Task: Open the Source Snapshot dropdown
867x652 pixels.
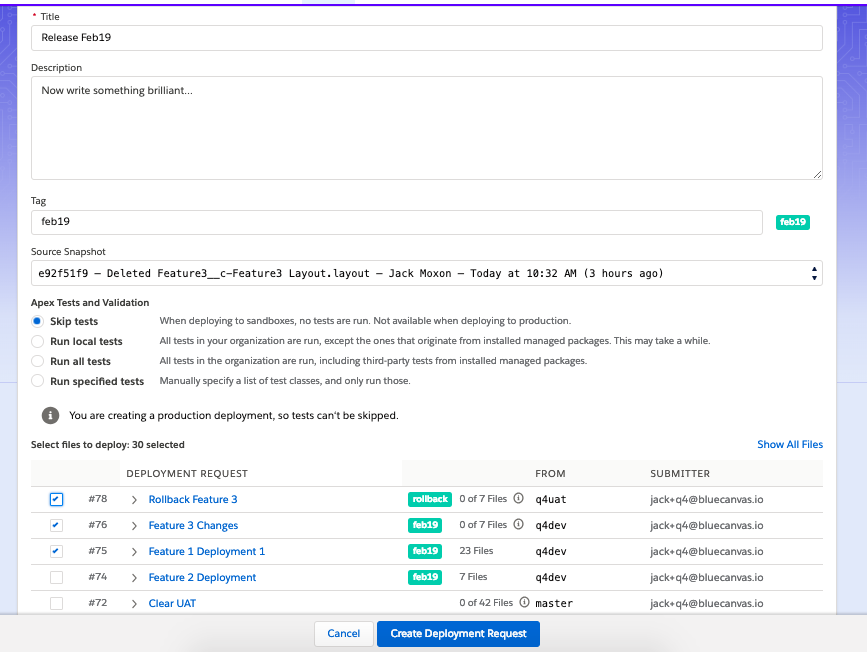Action: 426,273
